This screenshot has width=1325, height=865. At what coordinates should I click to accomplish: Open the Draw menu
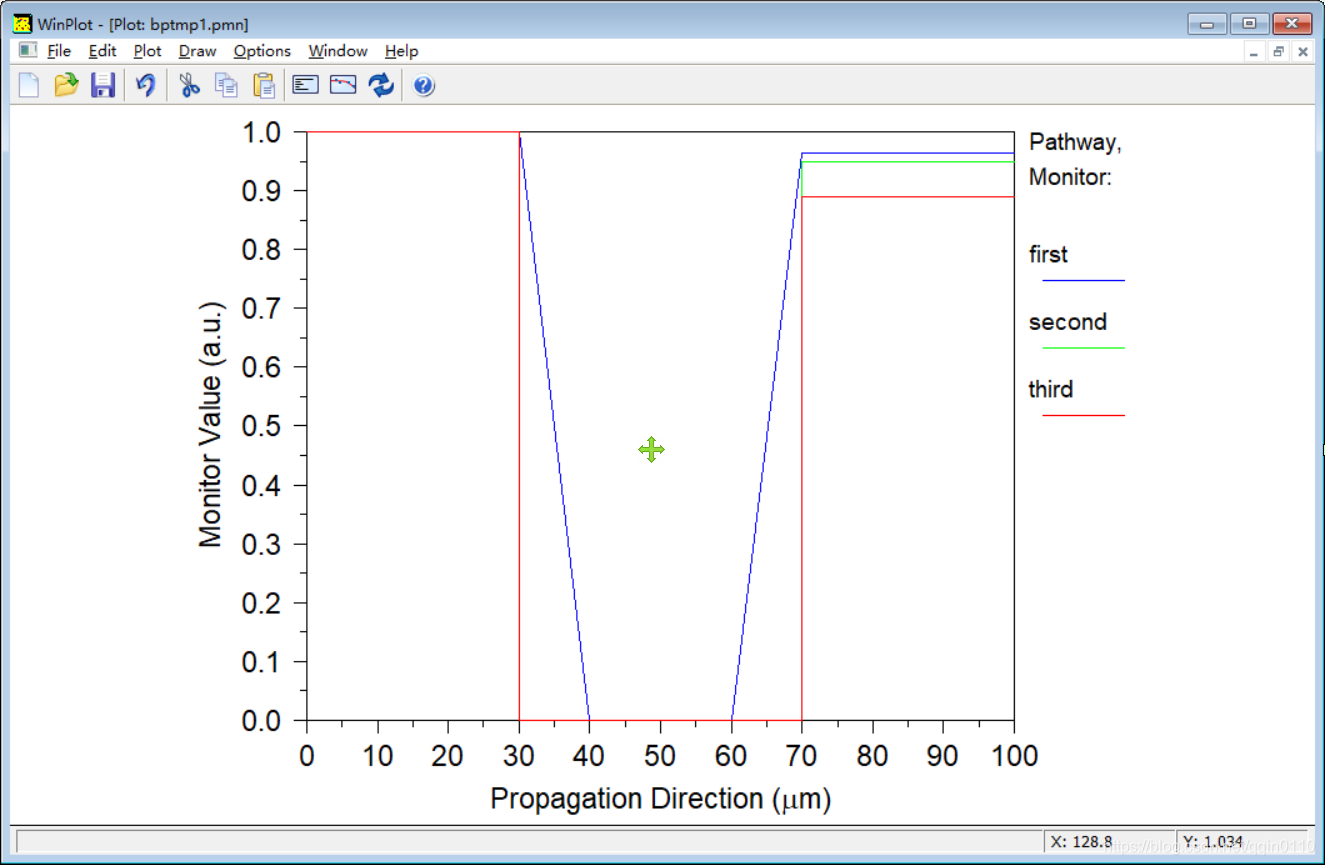tap(197, 51)
